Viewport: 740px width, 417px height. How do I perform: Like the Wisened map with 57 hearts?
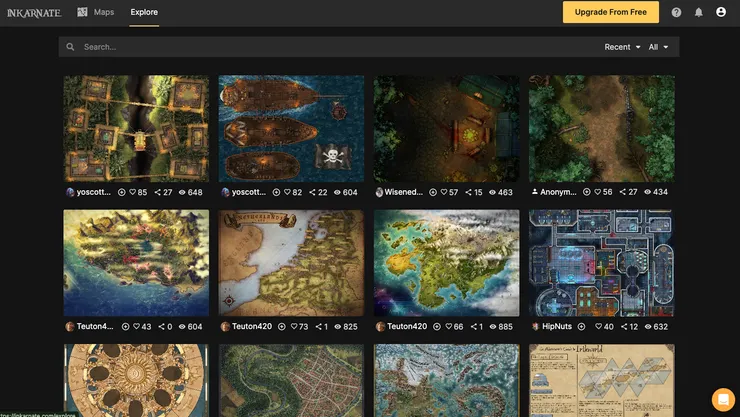(444, 192)
